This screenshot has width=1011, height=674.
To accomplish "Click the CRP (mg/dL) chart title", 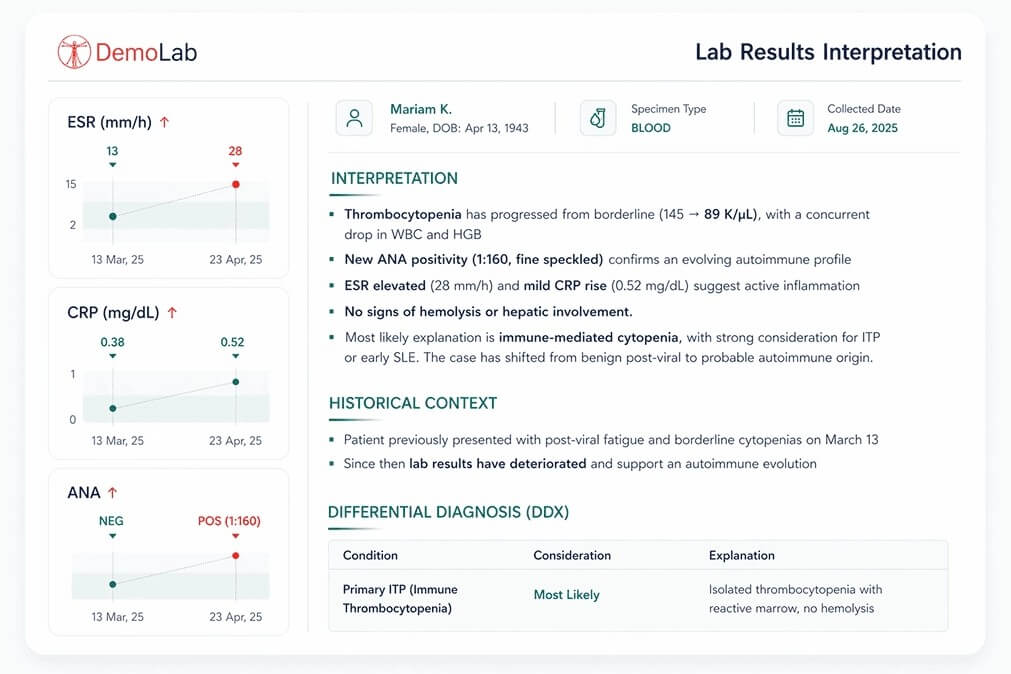I will 113,313.
